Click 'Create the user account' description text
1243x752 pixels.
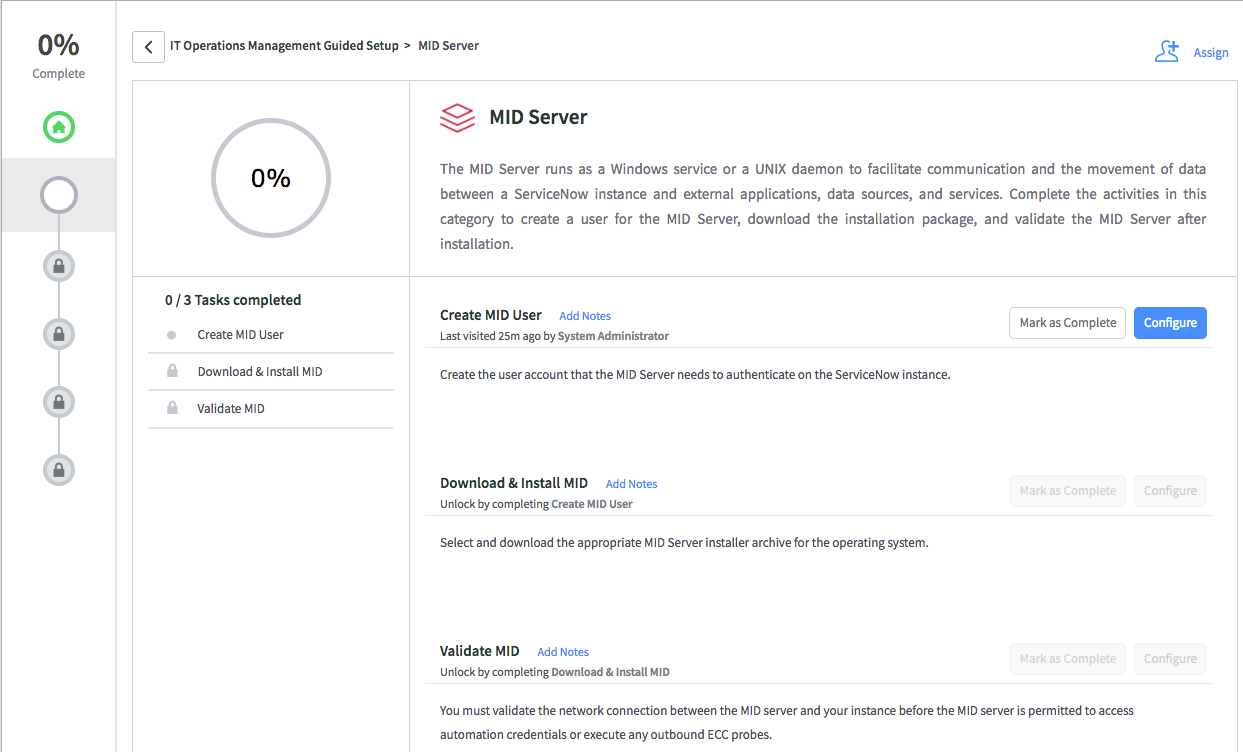tap(695, 375)
